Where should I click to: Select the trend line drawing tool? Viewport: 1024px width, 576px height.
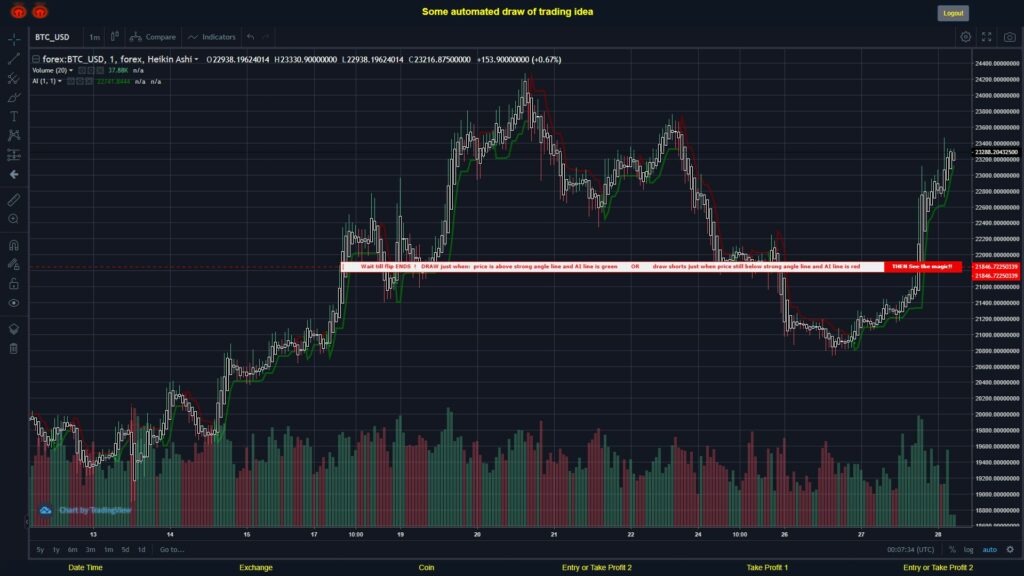[14, 59]
